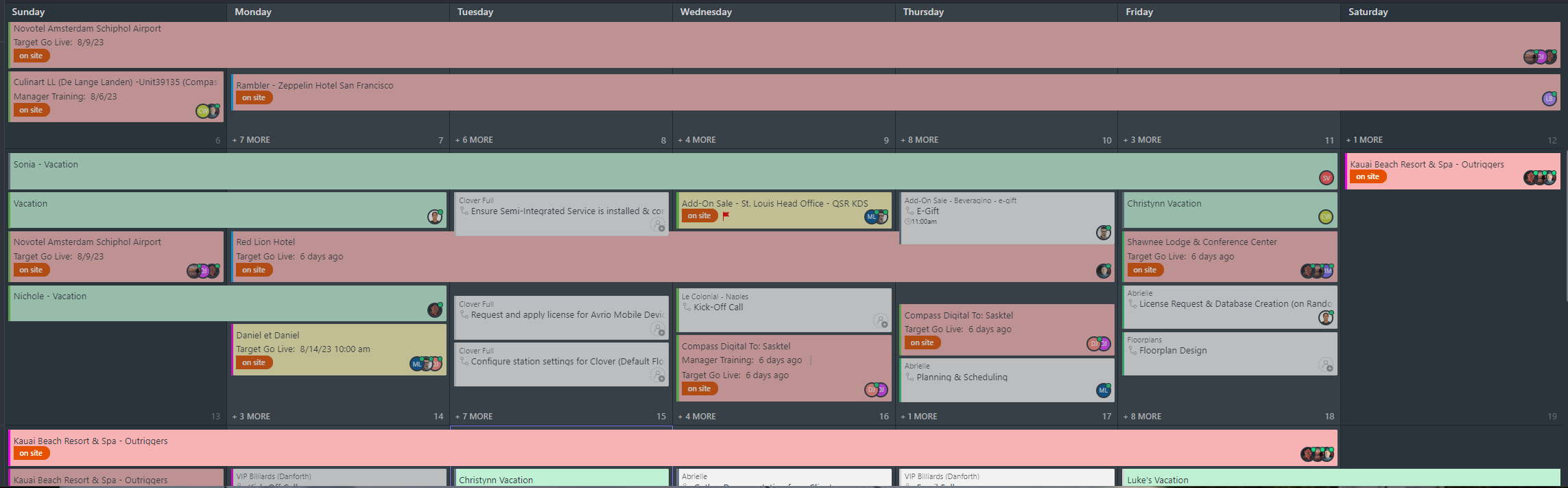Click the avatar group on Wednesday's Compass Digital Sasktel event

pos(876,390)
